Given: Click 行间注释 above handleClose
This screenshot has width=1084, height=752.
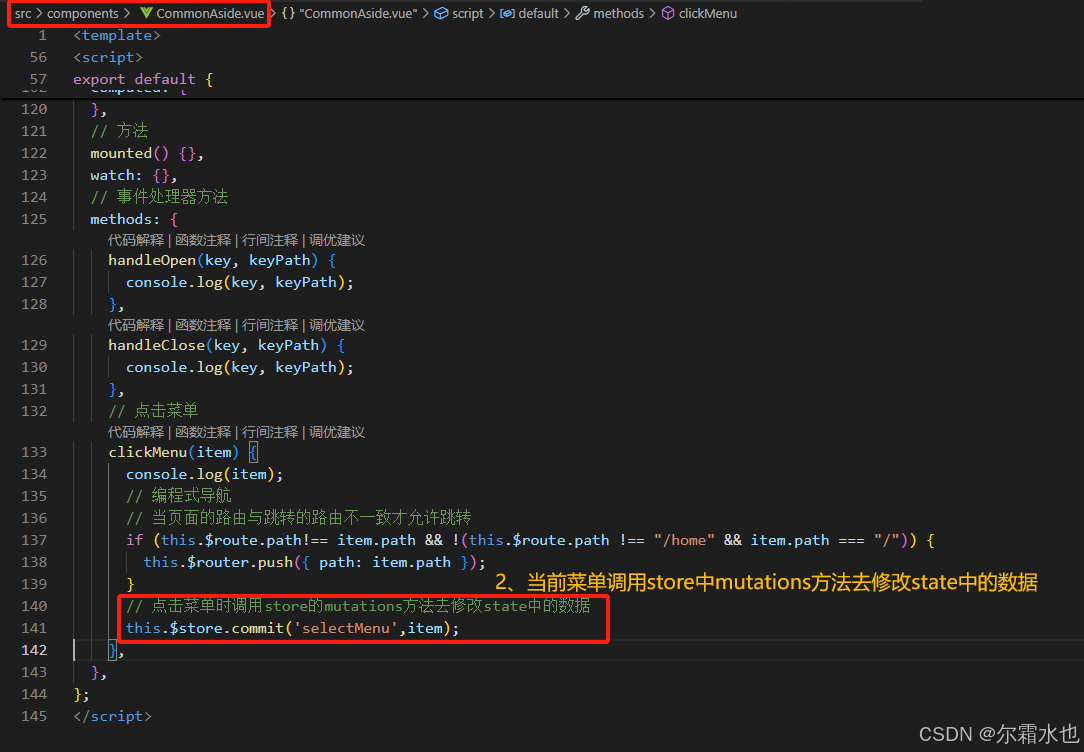Looking at the screenshot, I should point(270,325).
